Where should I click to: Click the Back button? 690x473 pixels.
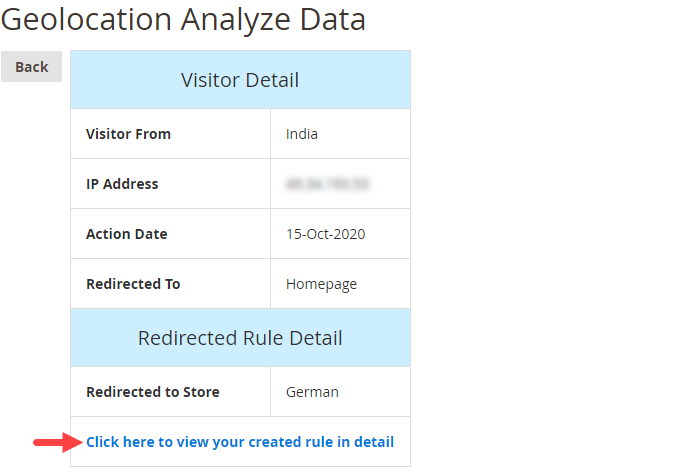coord(31,66)
